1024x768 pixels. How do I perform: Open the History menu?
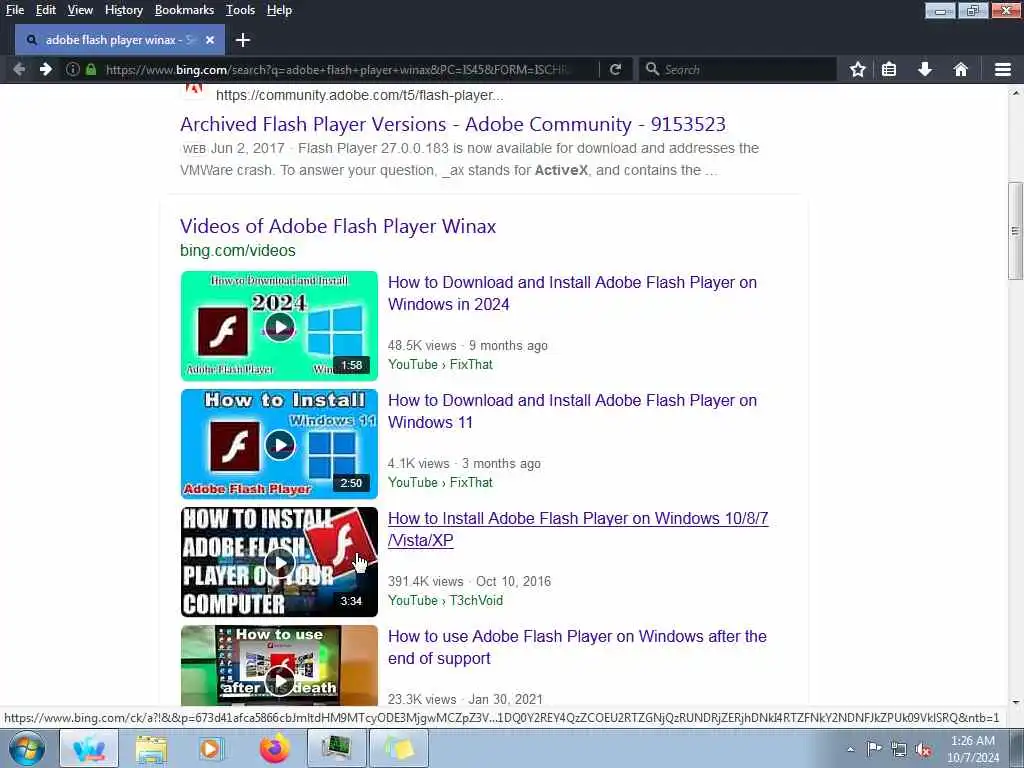(x=124, y=10)
